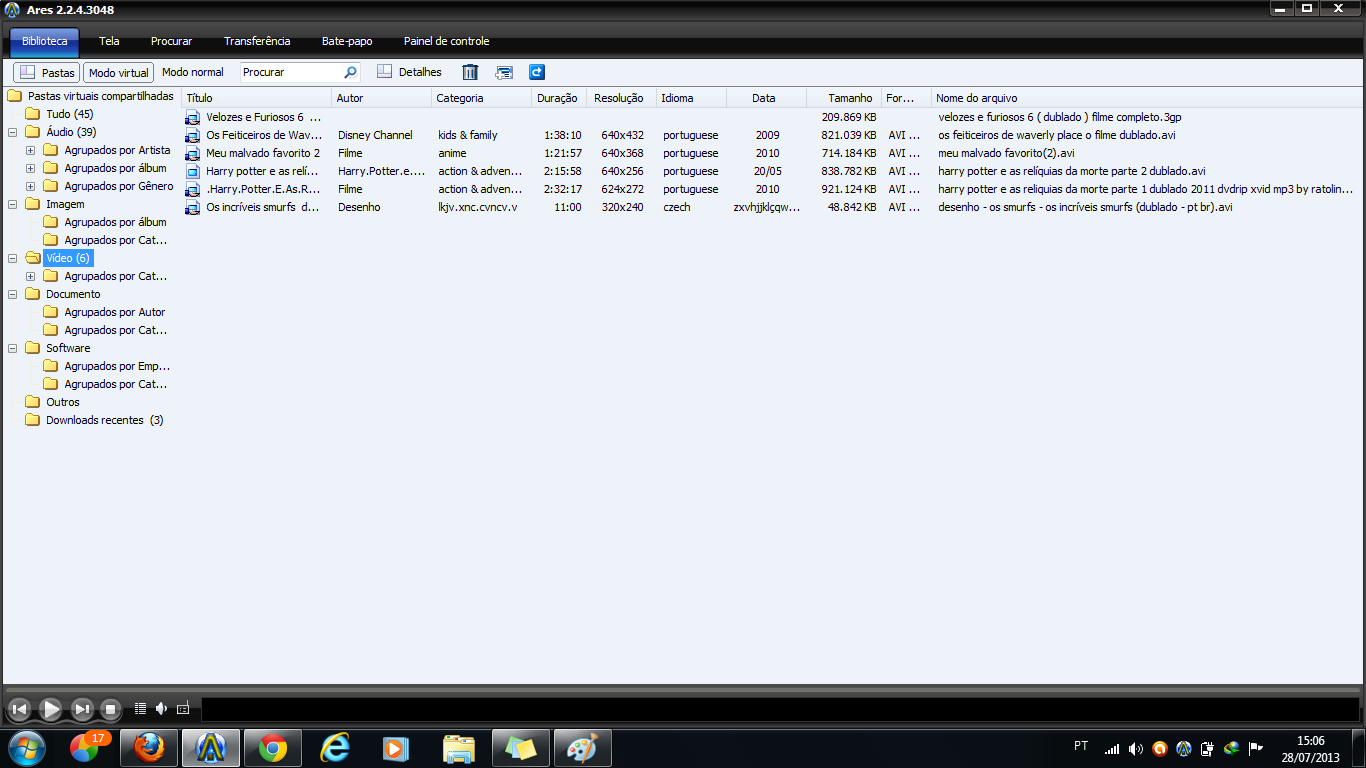Toggle the Pastas folder panel button

[46, 72]
